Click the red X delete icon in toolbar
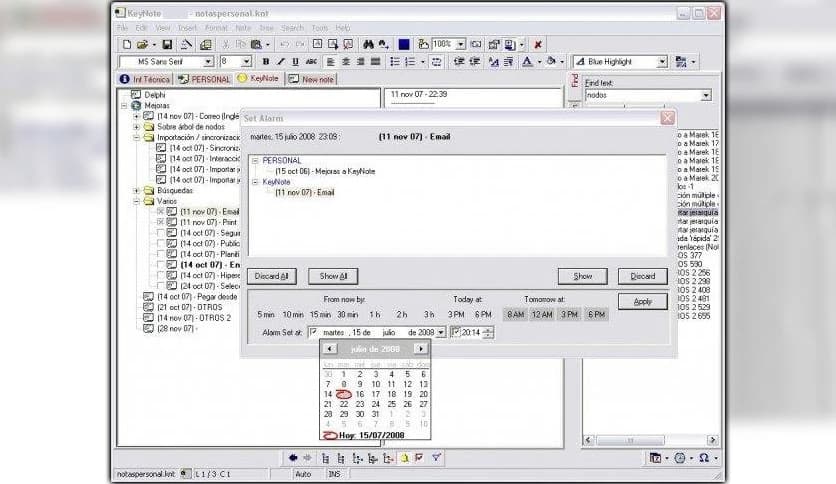Viewport: 836px width, 484px height. coord(538,45)
